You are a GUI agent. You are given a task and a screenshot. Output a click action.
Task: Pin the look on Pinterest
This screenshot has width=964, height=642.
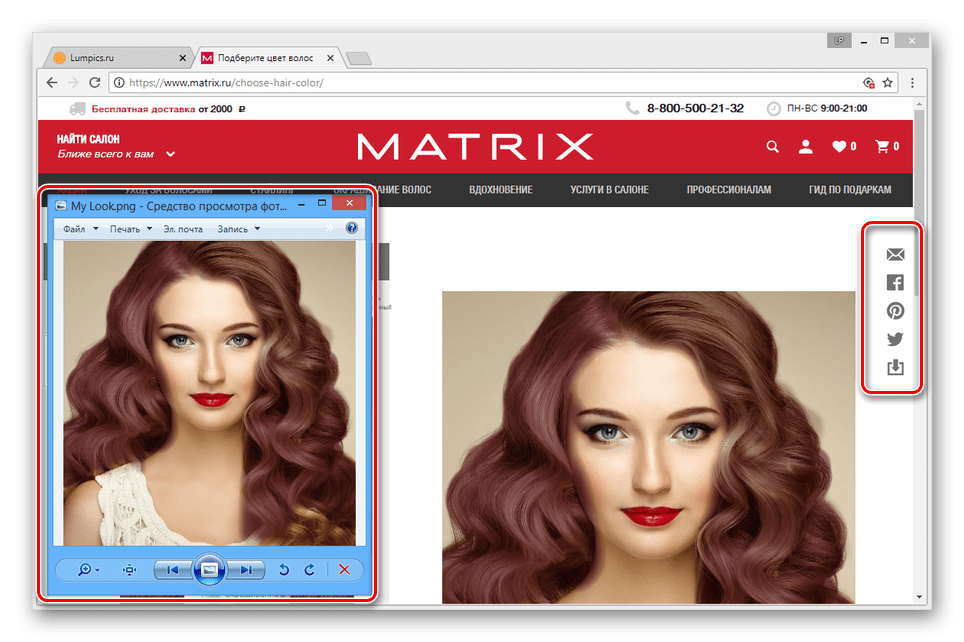(895, 311)
